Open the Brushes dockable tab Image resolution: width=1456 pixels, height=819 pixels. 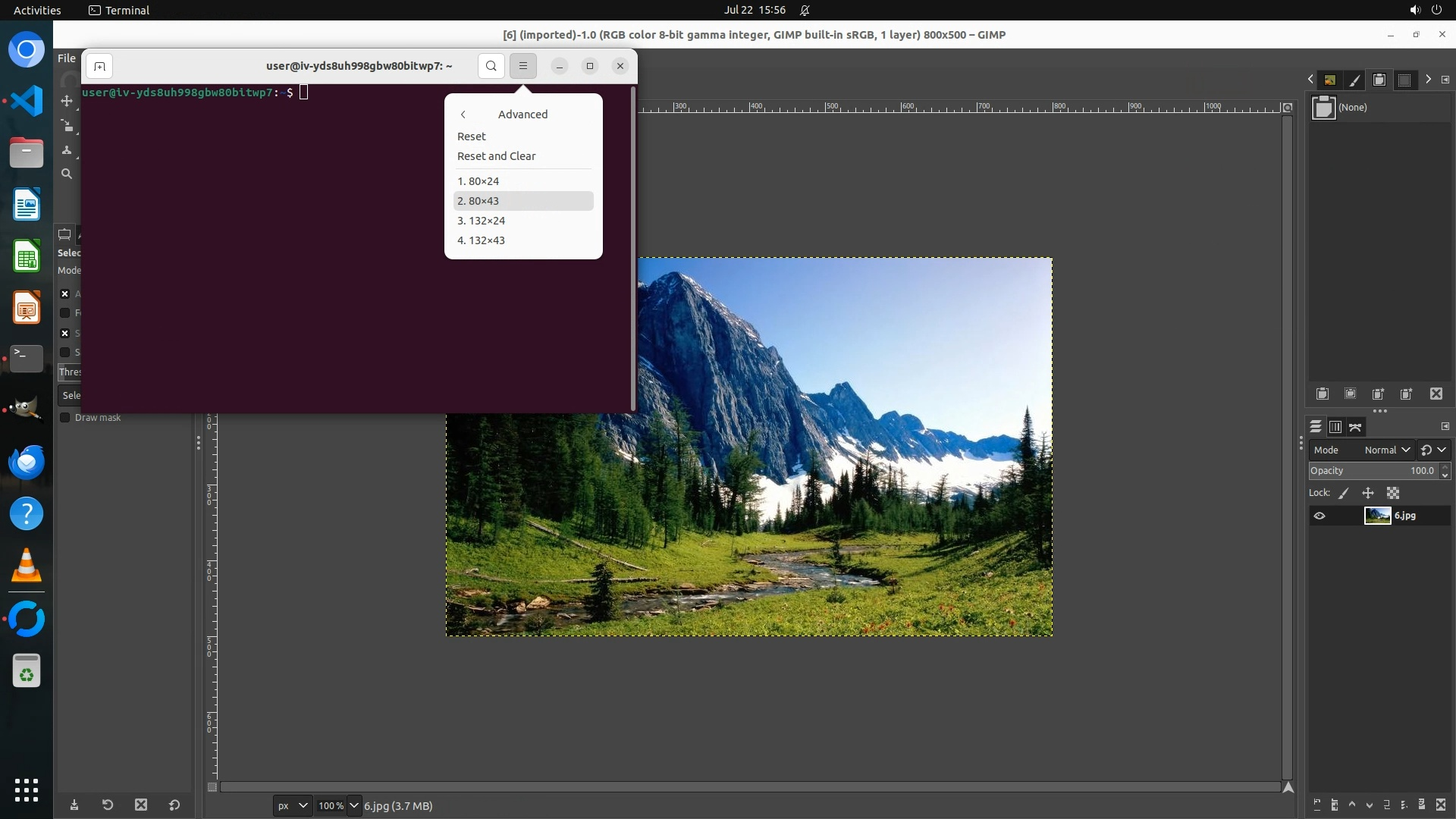point(1354,80)
